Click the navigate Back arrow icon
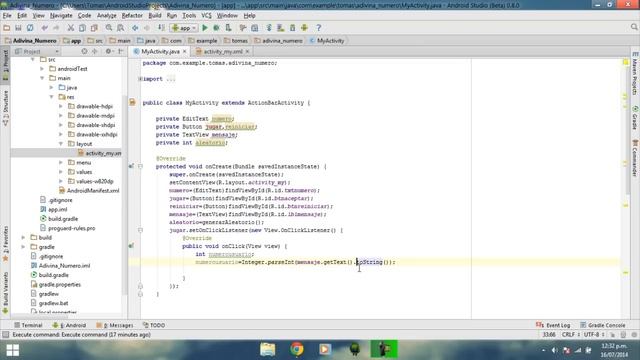640x360 pixels. [x=135, y=28]
